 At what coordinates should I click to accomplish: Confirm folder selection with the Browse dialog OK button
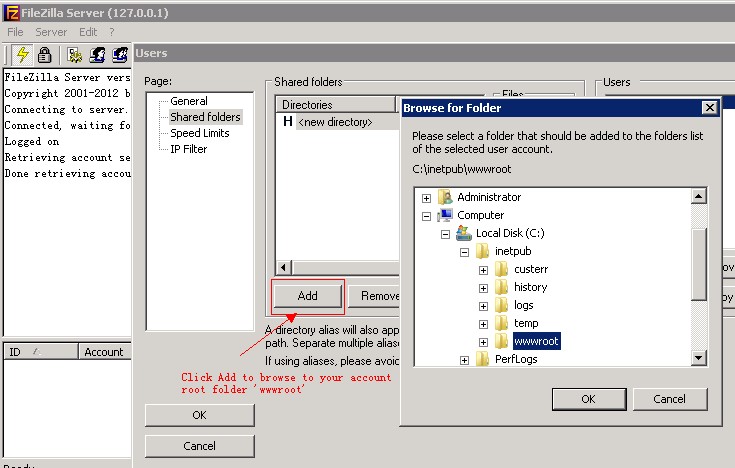click(588, 398)
